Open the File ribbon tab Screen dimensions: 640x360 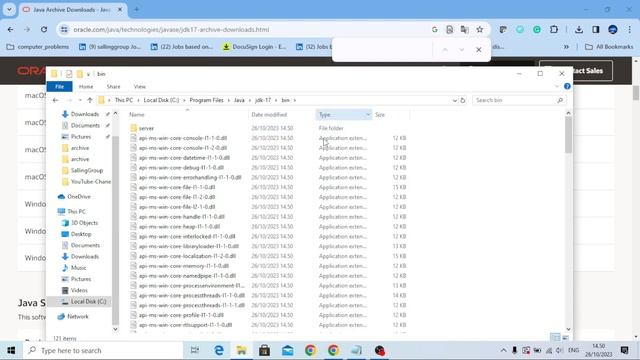pos(60,87)
